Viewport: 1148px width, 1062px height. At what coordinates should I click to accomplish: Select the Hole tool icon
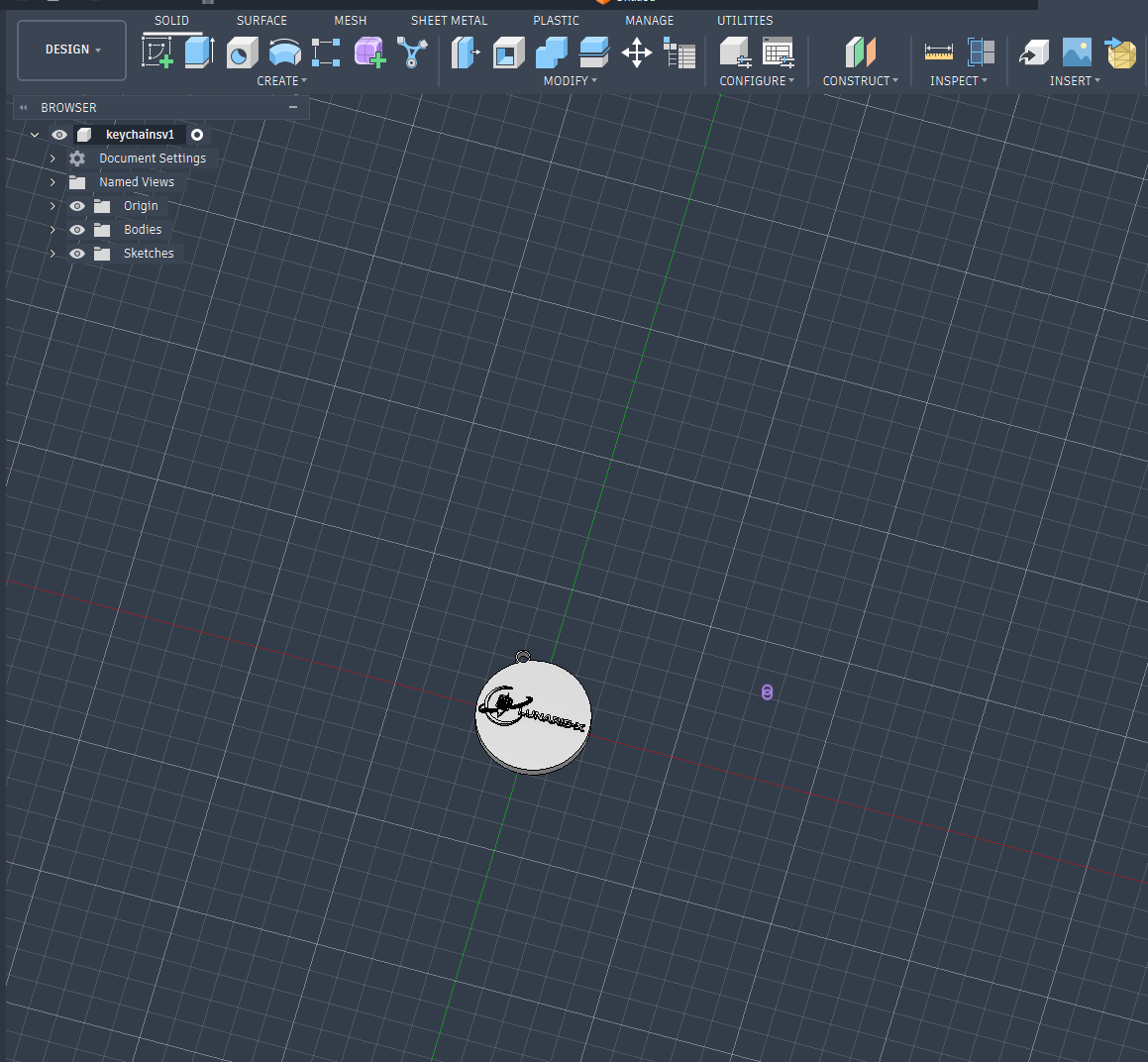coord(243,53)
